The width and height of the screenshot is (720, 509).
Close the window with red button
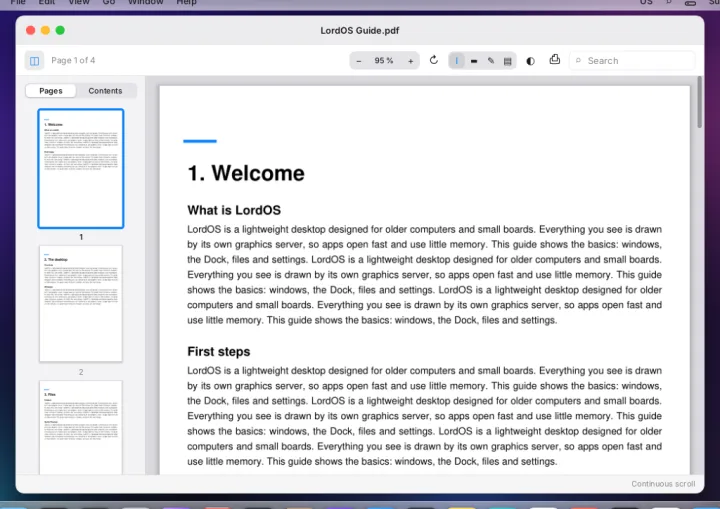31,30
